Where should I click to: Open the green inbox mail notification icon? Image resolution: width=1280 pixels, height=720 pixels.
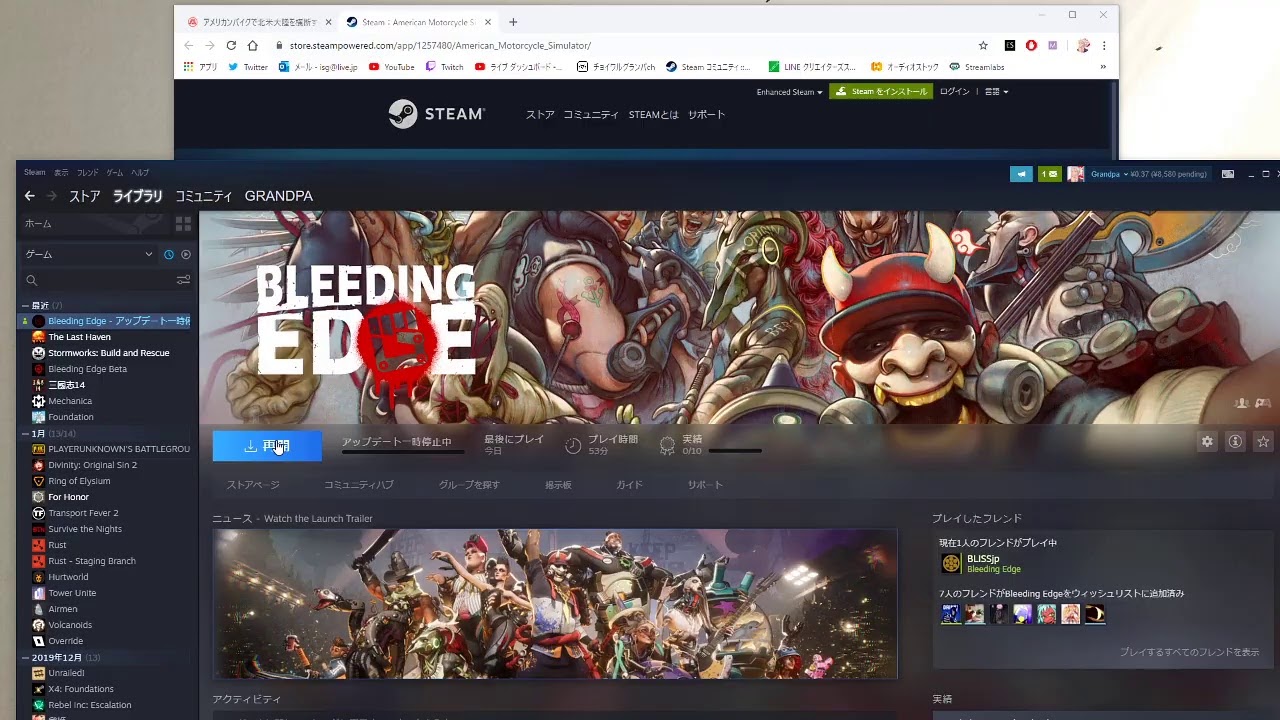point(1049,174)
